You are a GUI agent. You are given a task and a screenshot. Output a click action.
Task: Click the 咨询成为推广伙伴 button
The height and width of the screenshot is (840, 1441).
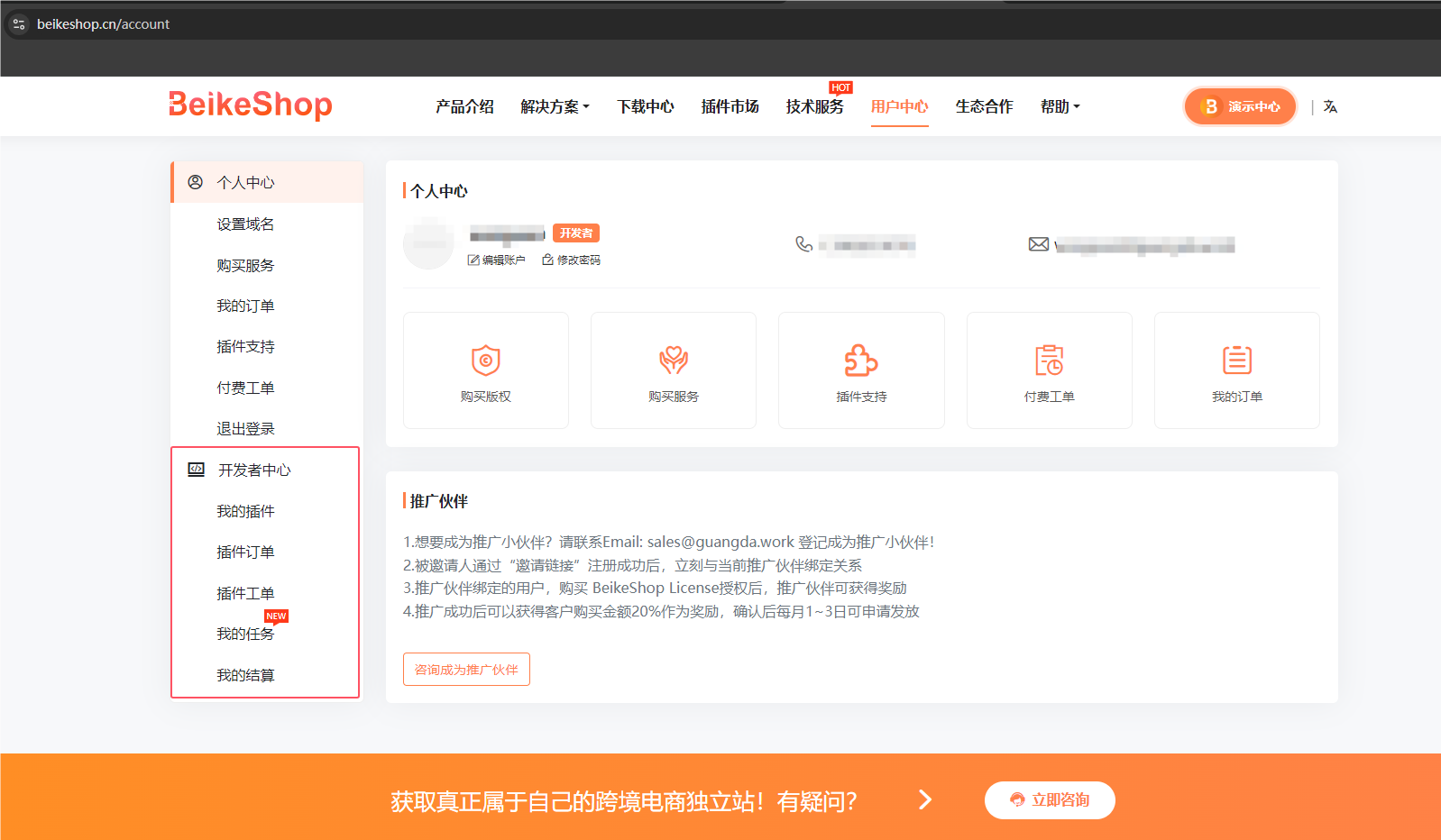point(466,669)
